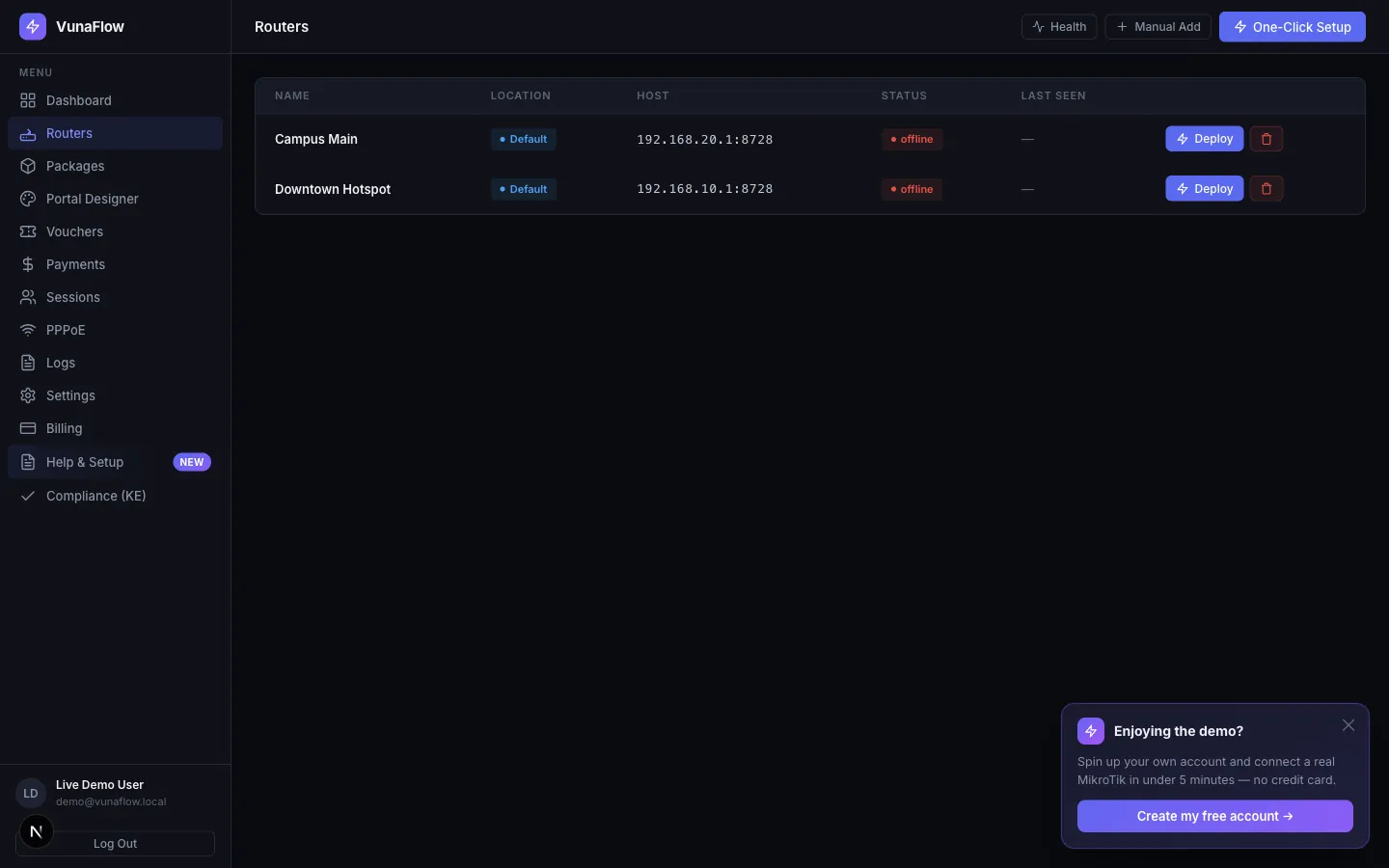Click host 192.168.20.1:8728
Screen dimensions: 1389x868
705,140
